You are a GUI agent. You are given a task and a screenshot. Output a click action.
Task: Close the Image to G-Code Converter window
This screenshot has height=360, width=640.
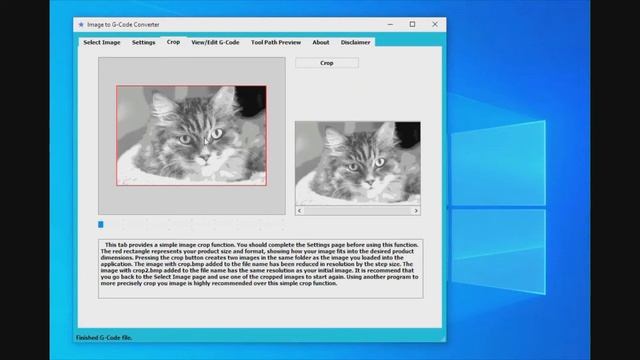tap(435, 24)
